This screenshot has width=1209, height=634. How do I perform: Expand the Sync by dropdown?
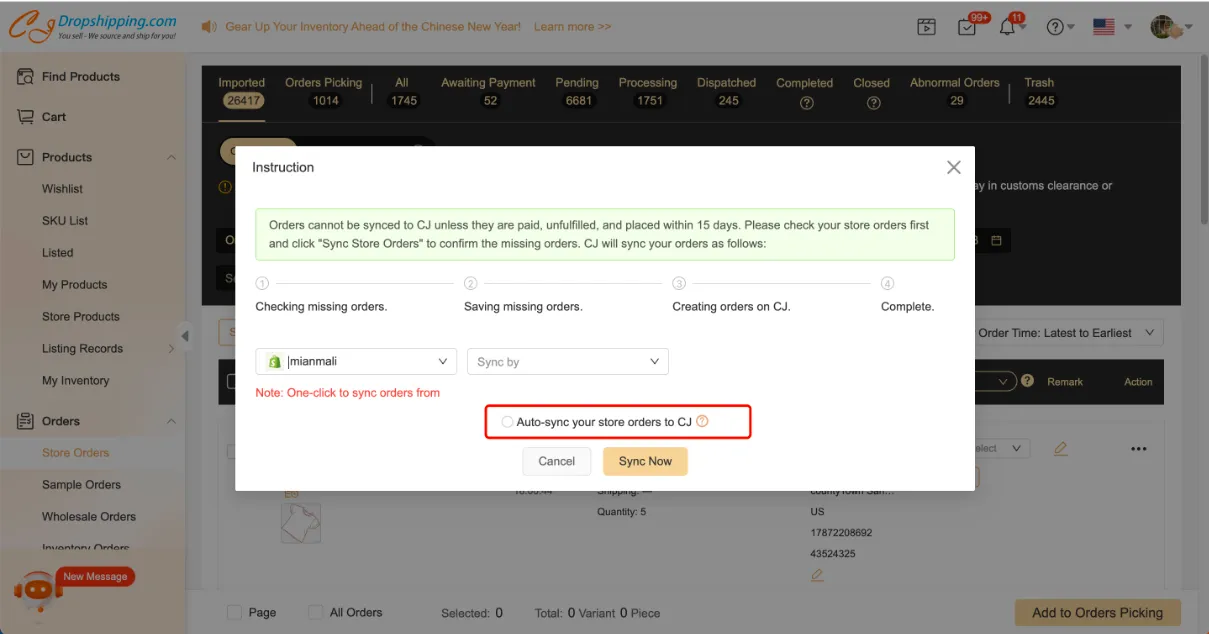coord(567,362)
